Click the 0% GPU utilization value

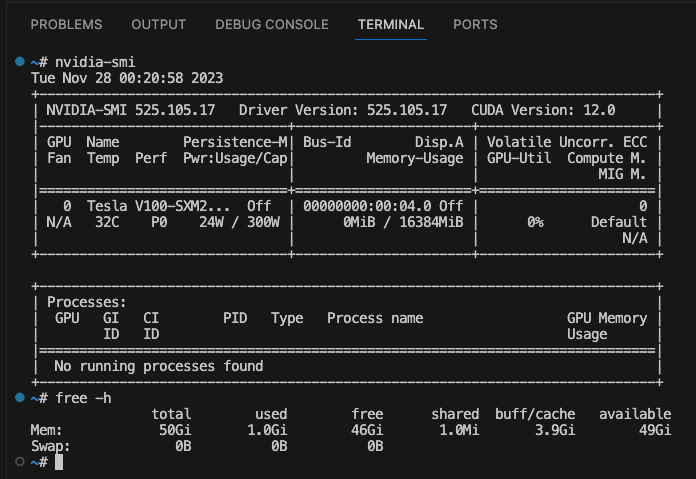point(535,222)
